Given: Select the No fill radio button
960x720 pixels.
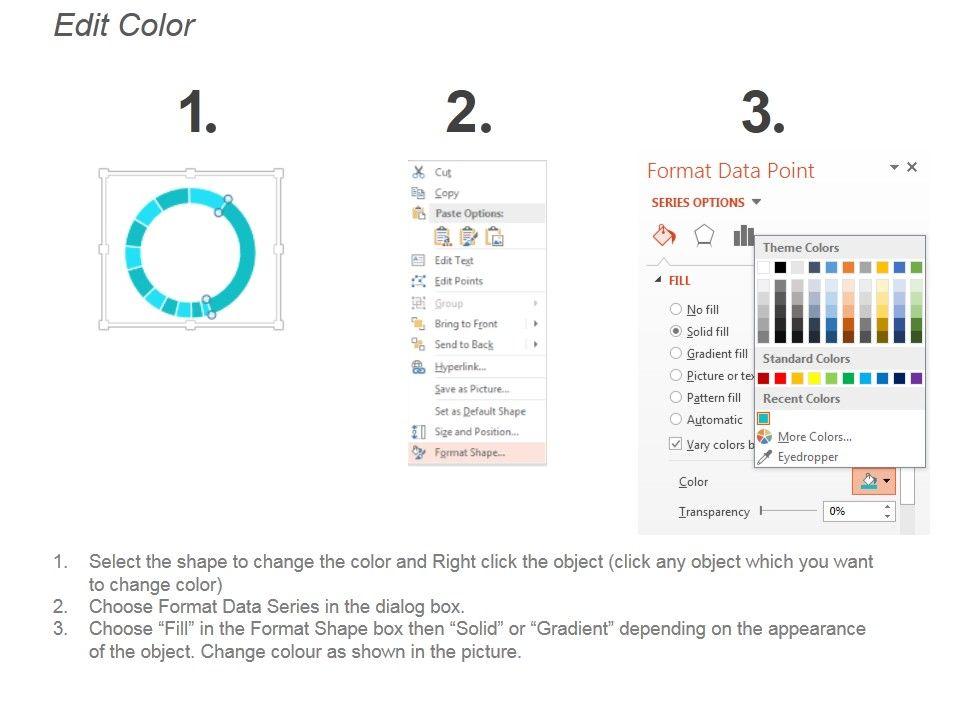Looking at the screenshot, I should [x=676, y=310].
